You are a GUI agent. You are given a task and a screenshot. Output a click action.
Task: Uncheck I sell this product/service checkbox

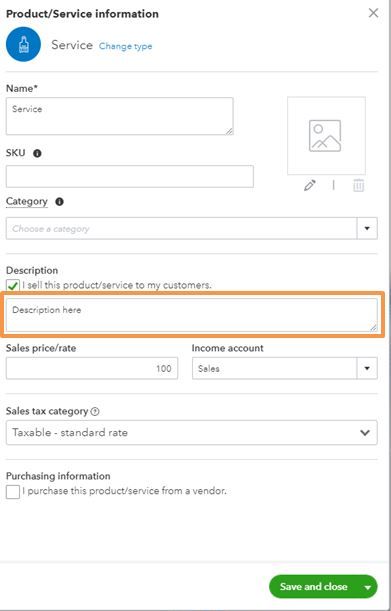click(12, 285)
